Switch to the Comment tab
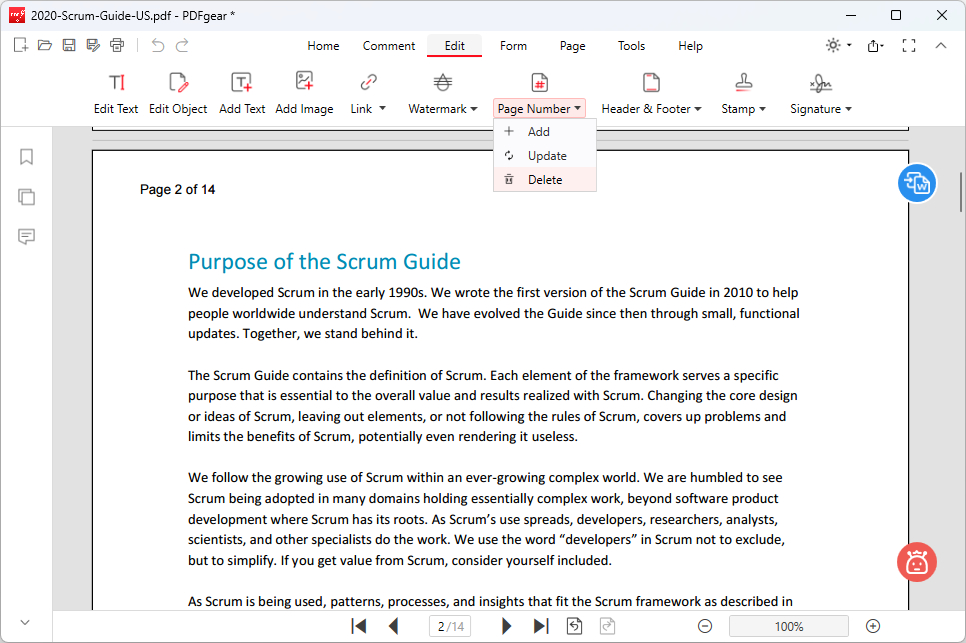 click(x=389, y=46)
